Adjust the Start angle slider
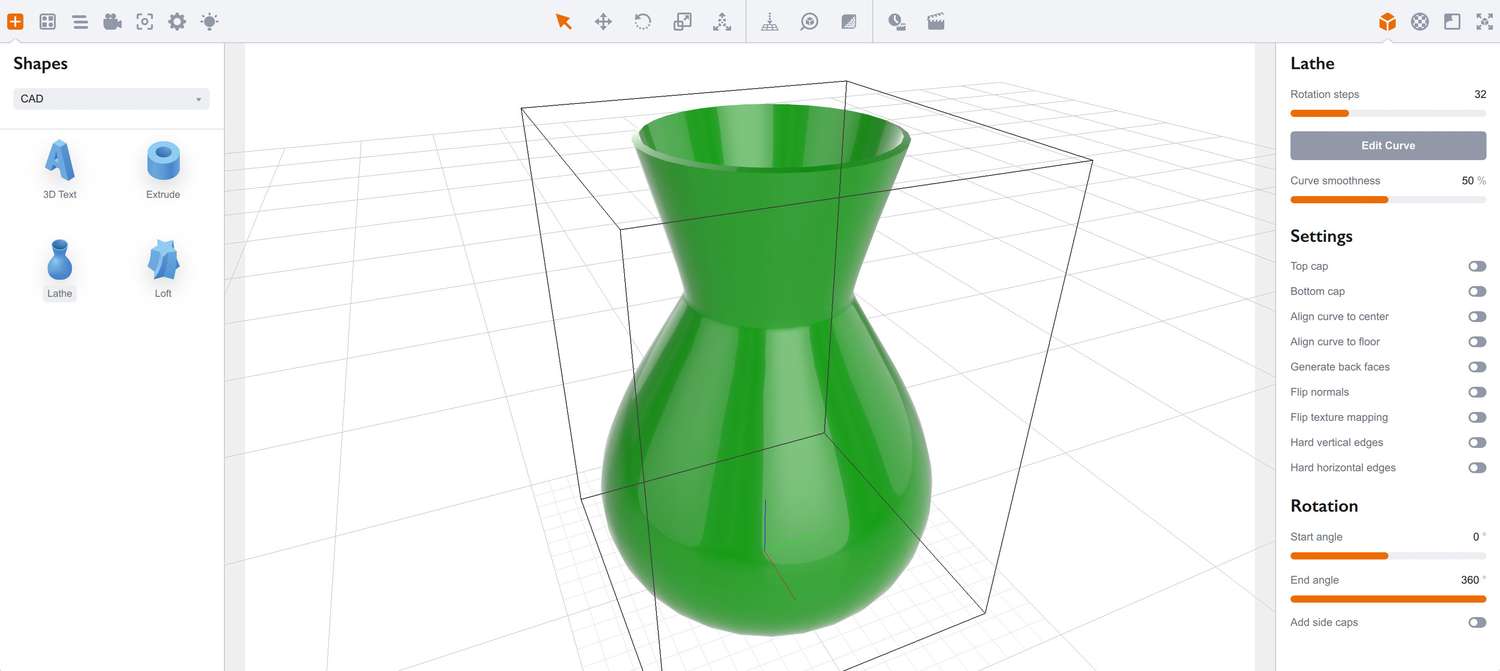 1388,556
